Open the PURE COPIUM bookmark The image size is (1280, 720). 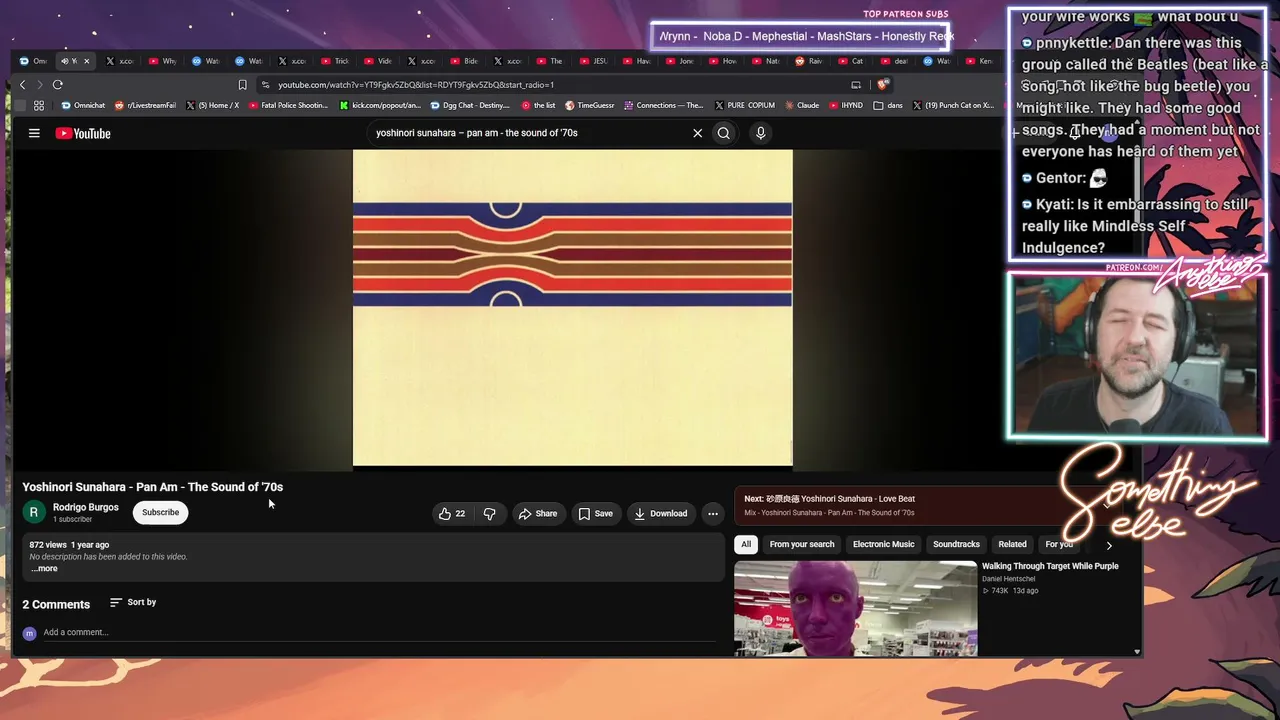745,105
